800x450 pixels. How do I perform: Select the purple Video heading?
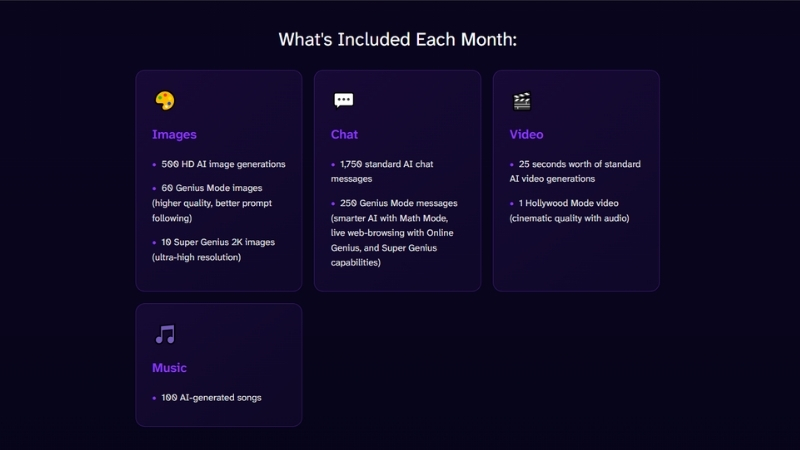(x=526, y=134)
